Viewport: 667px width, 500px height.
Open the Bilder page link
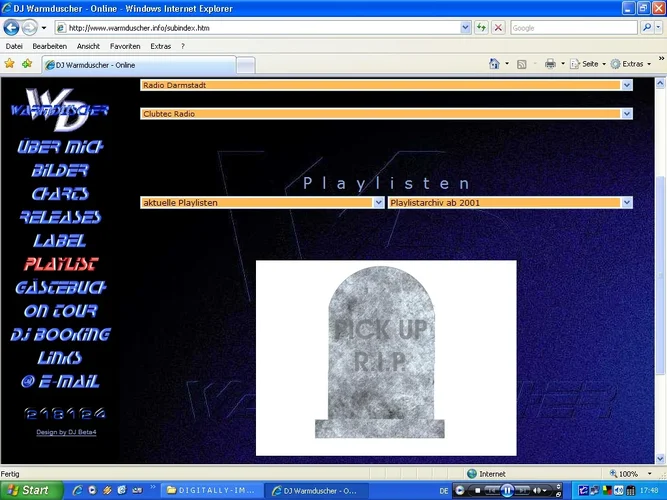pos(60,170)
